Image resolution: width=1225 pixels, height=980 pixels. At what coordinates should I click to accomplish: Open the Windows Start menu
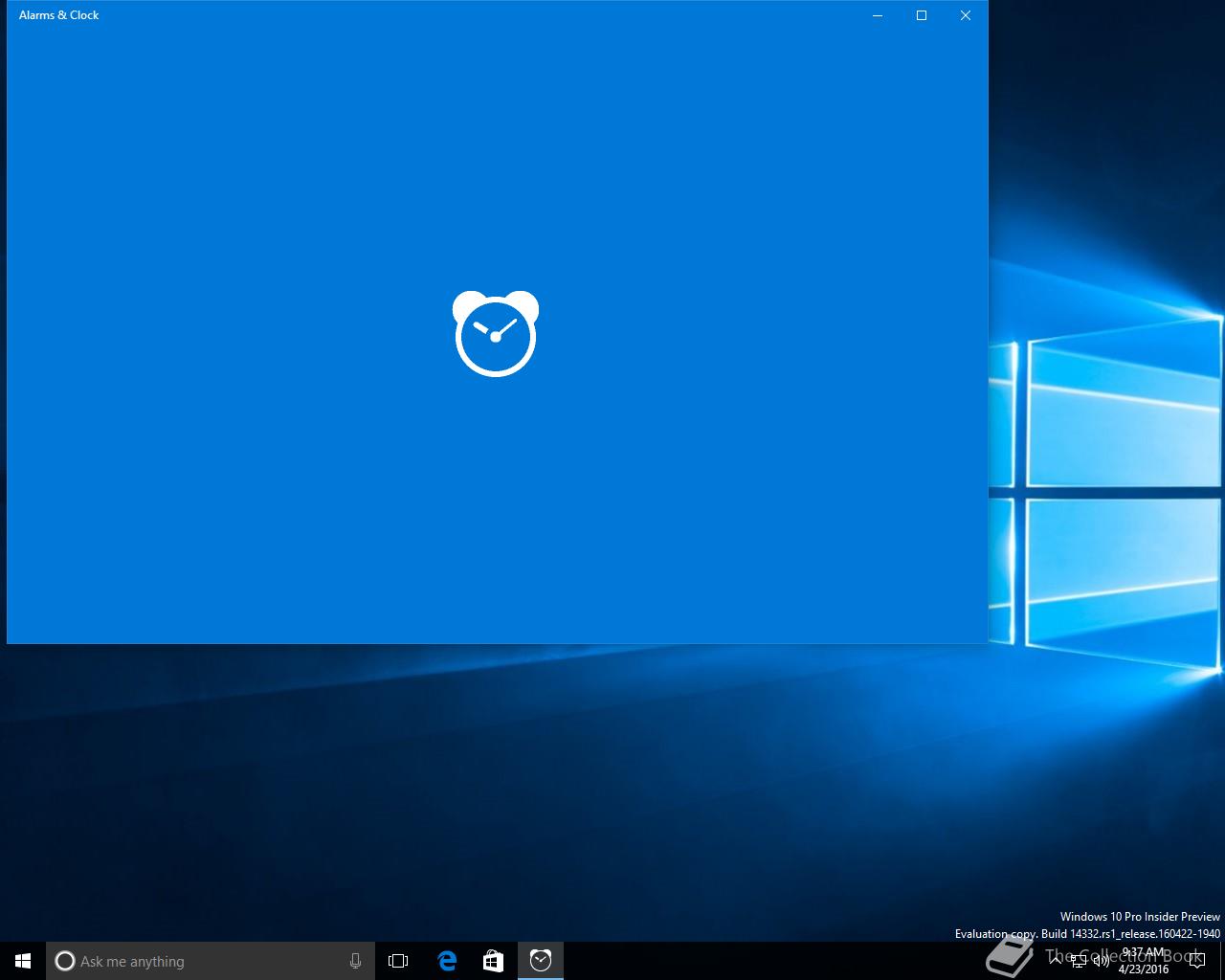click(23, 961)
